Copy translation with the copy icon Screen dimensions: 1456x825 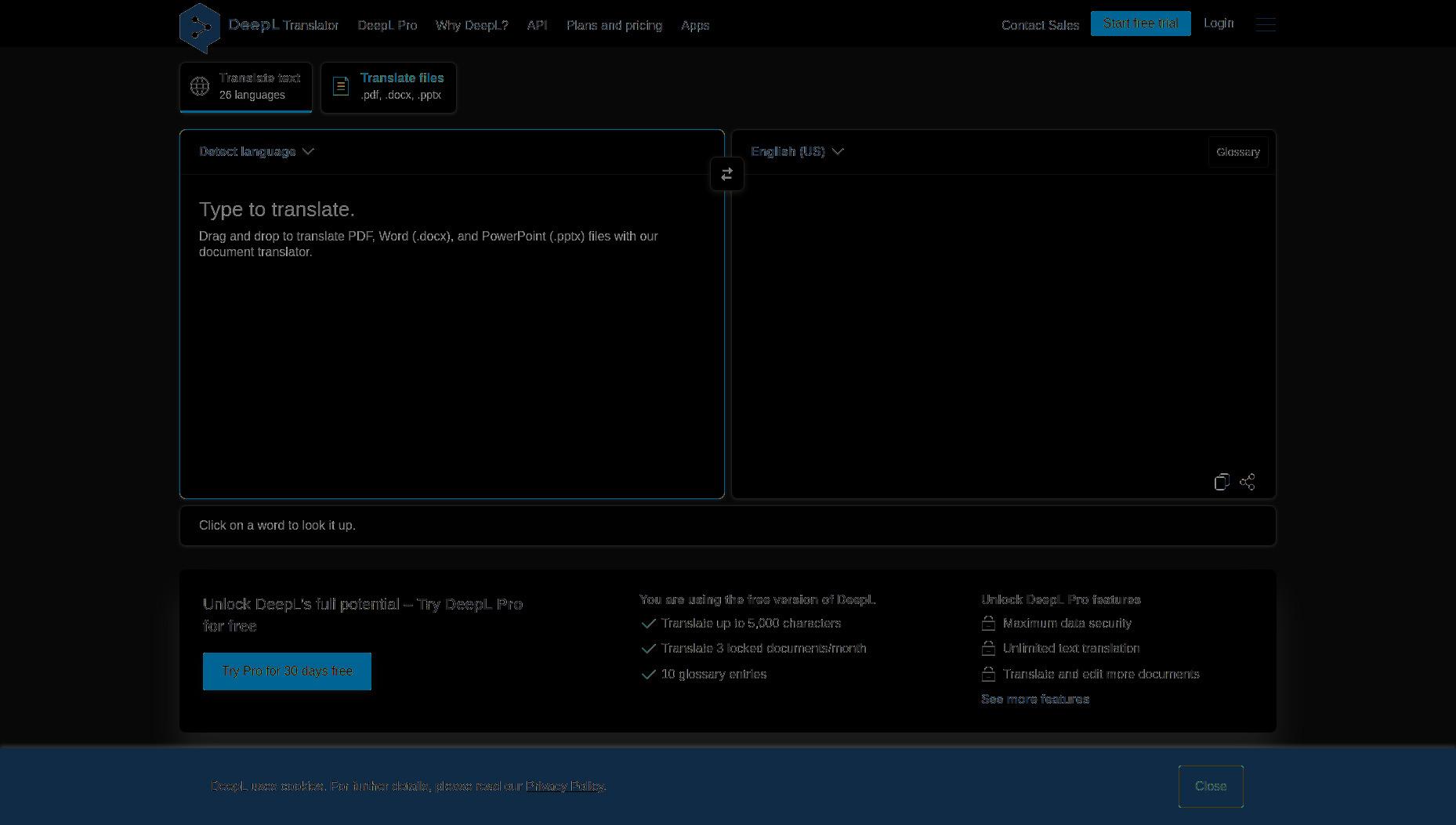(x=1222, y=482)
